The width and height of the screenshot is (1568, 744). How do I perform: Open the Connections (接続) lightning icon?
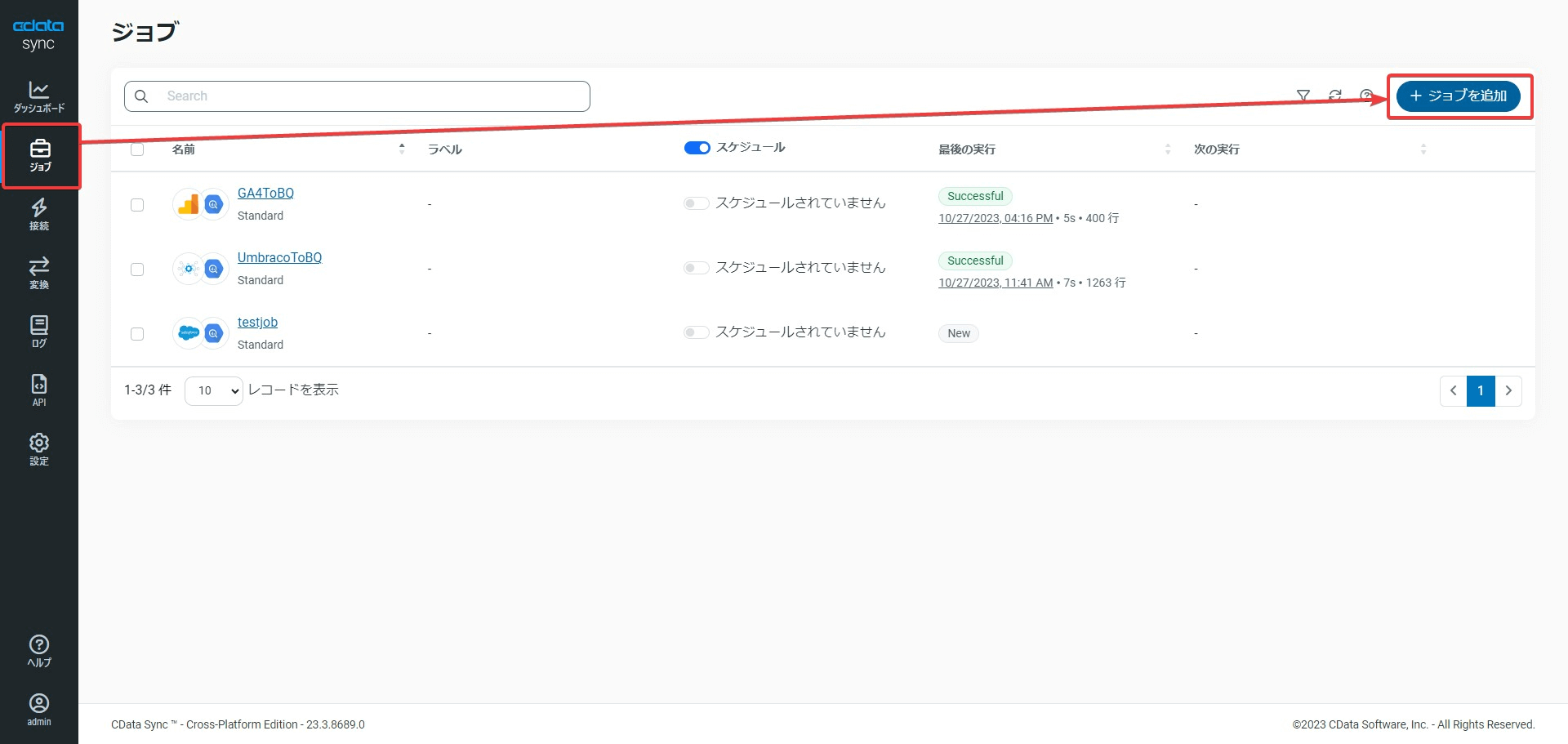[38, 214]
